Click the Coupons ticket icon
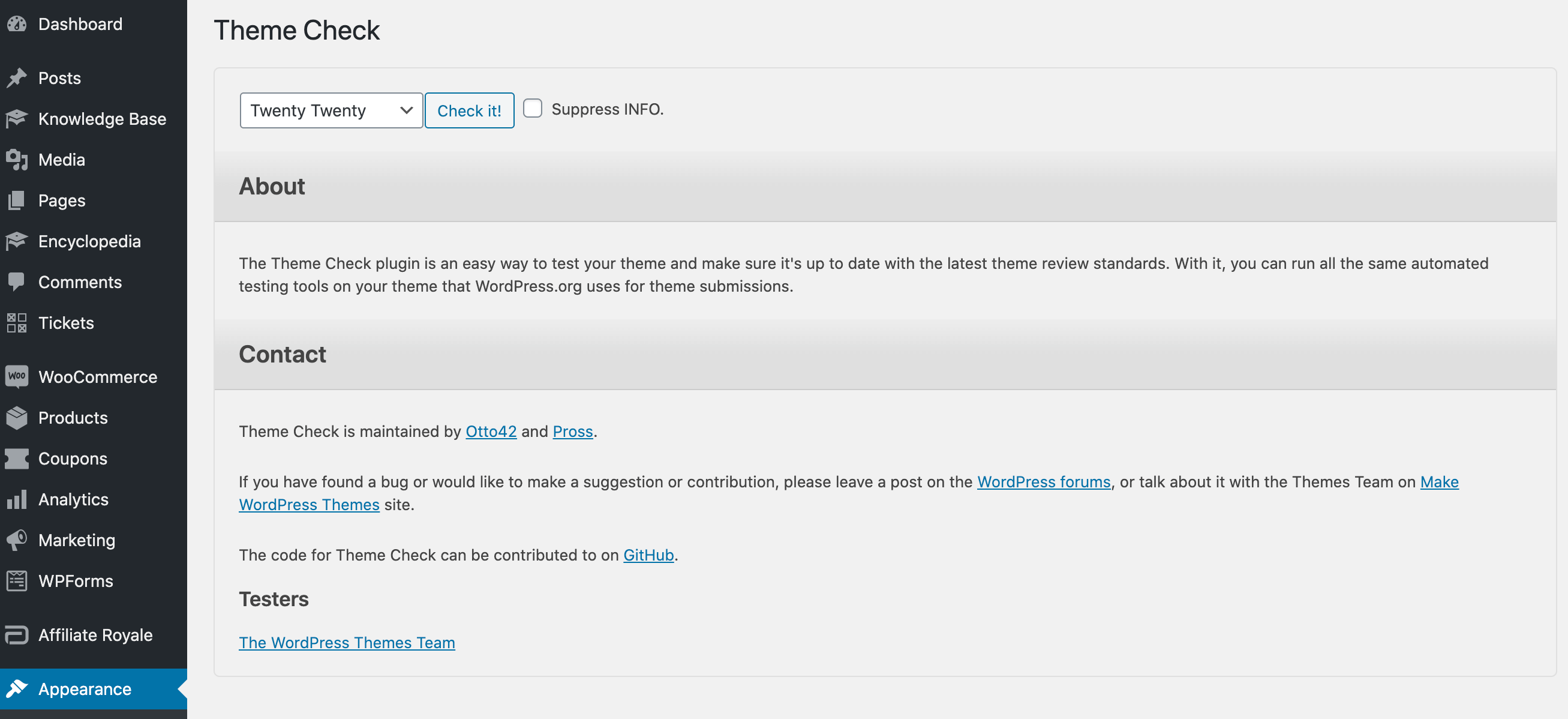Image resolution: width=1568 pixels, height=719 pixels. 17,459
